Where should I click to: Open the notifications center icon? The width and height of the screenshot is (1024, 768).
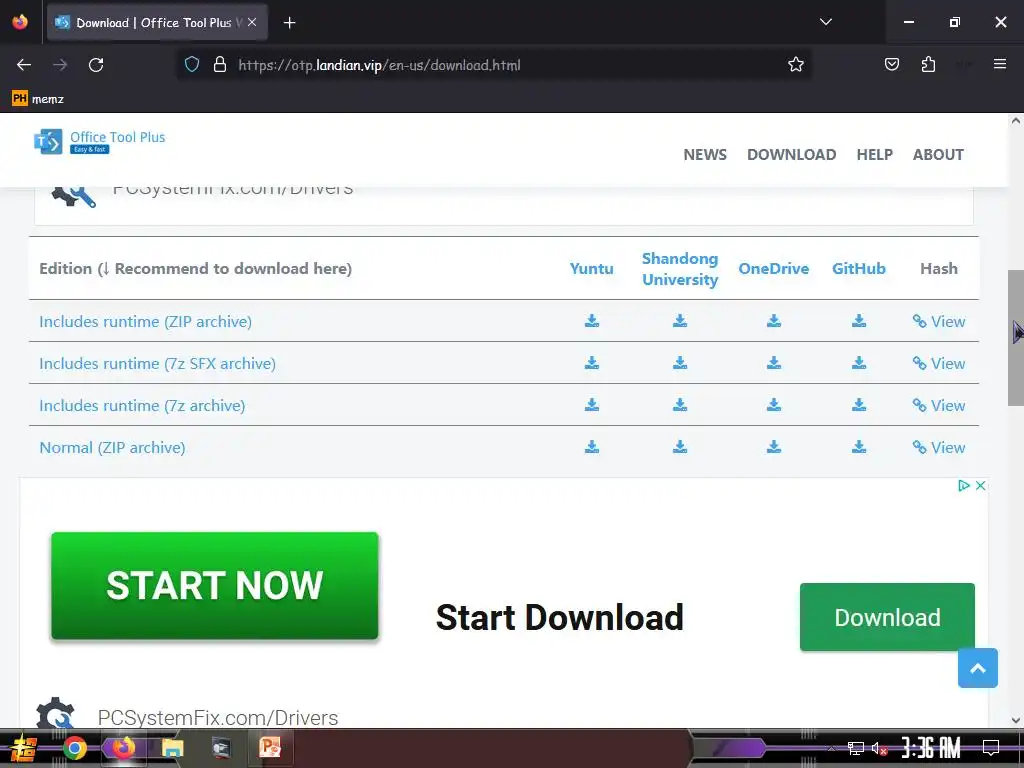tap(991, 748)
